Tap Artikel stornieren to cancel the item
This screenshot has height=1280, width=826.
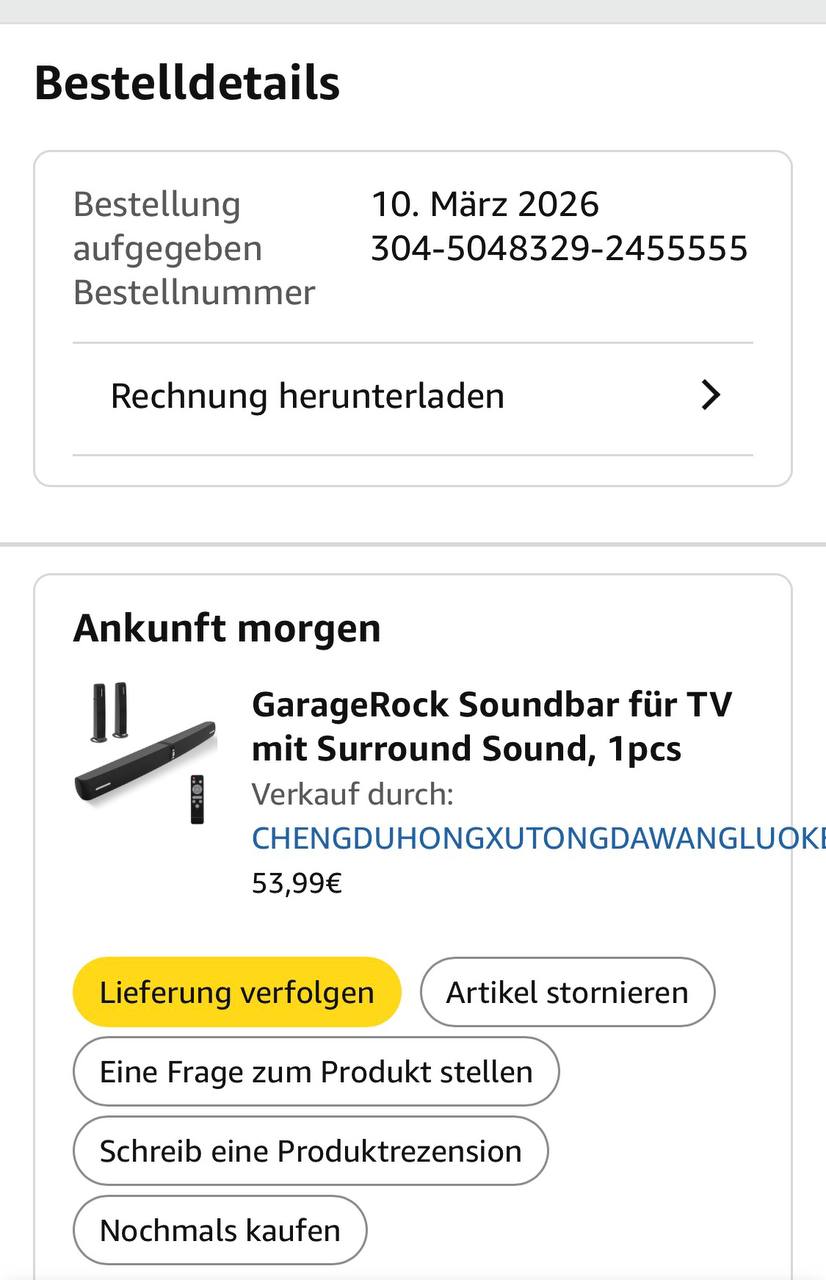(x=567, y=993)
